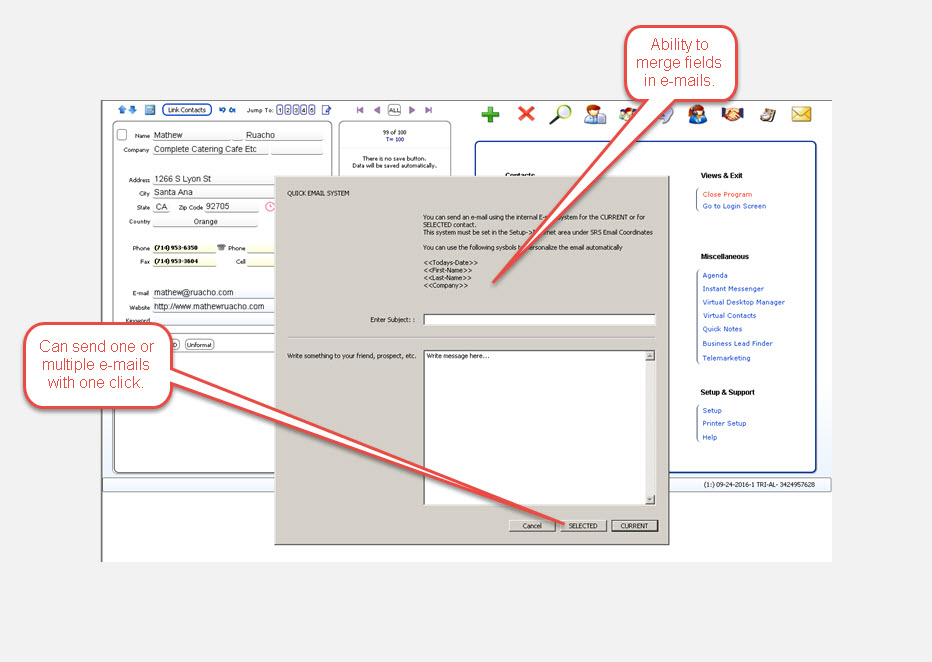
Task: Click the red X delete icon
Action: click(526, 114)
